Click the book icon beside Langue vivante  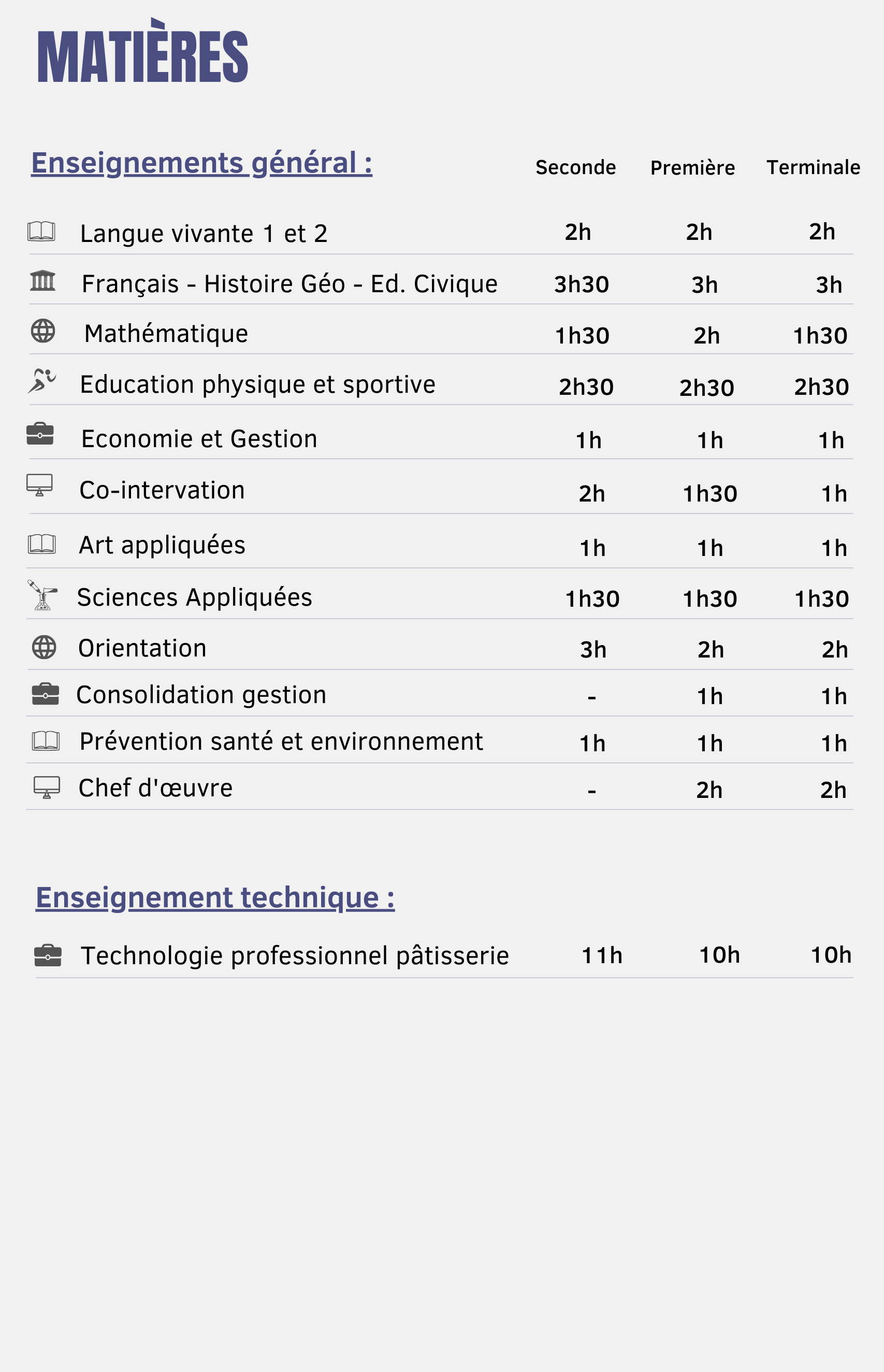click(x=41, y=232)
